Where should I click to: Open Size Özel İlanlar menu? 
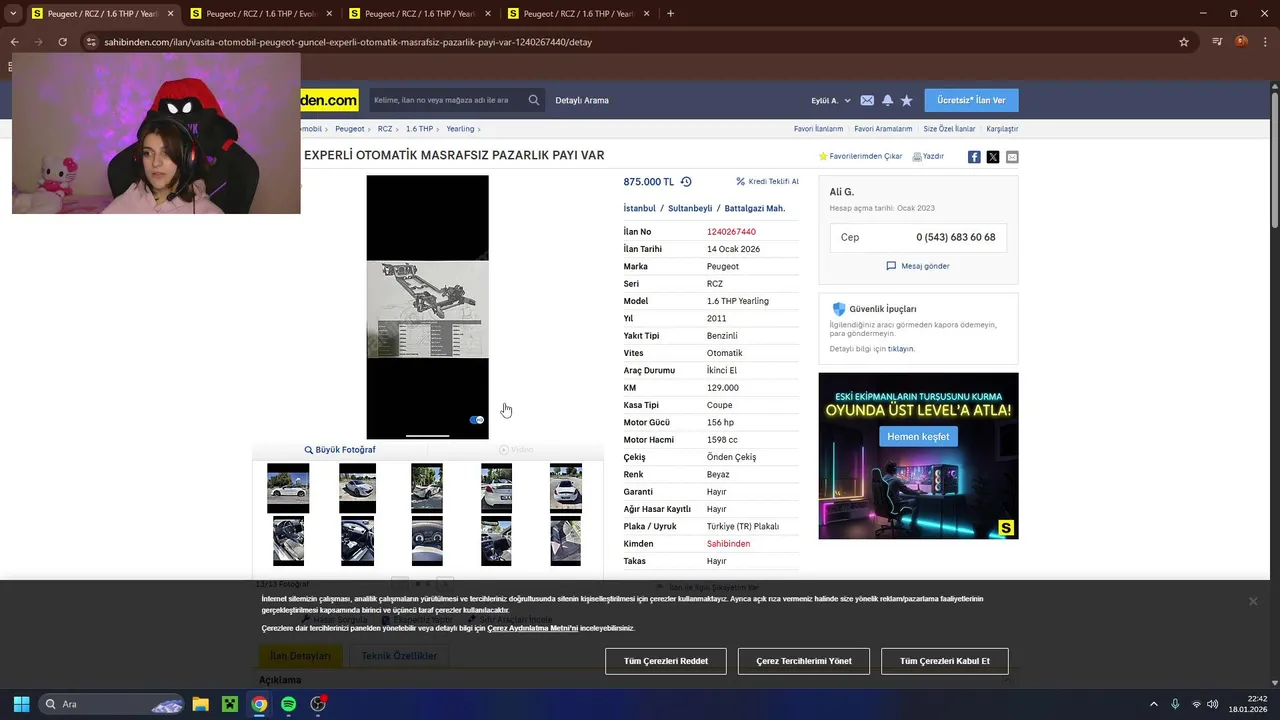949,129
